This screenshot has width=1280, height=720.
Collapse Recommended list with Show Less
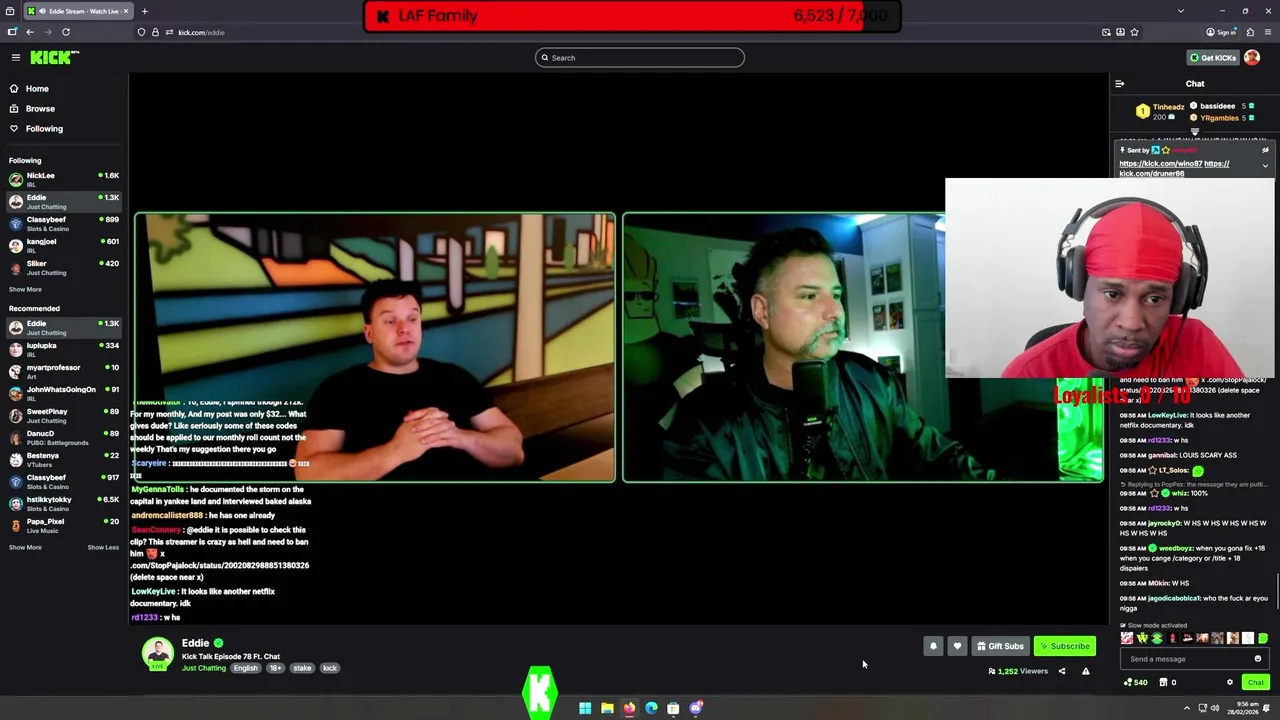tap(103, 547)
